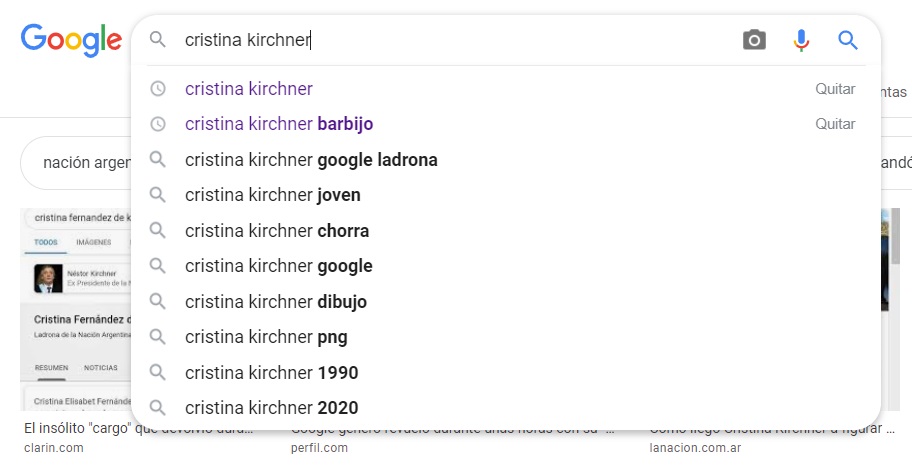Click the blue magnifier search button
912x470 pixels.
848,40
